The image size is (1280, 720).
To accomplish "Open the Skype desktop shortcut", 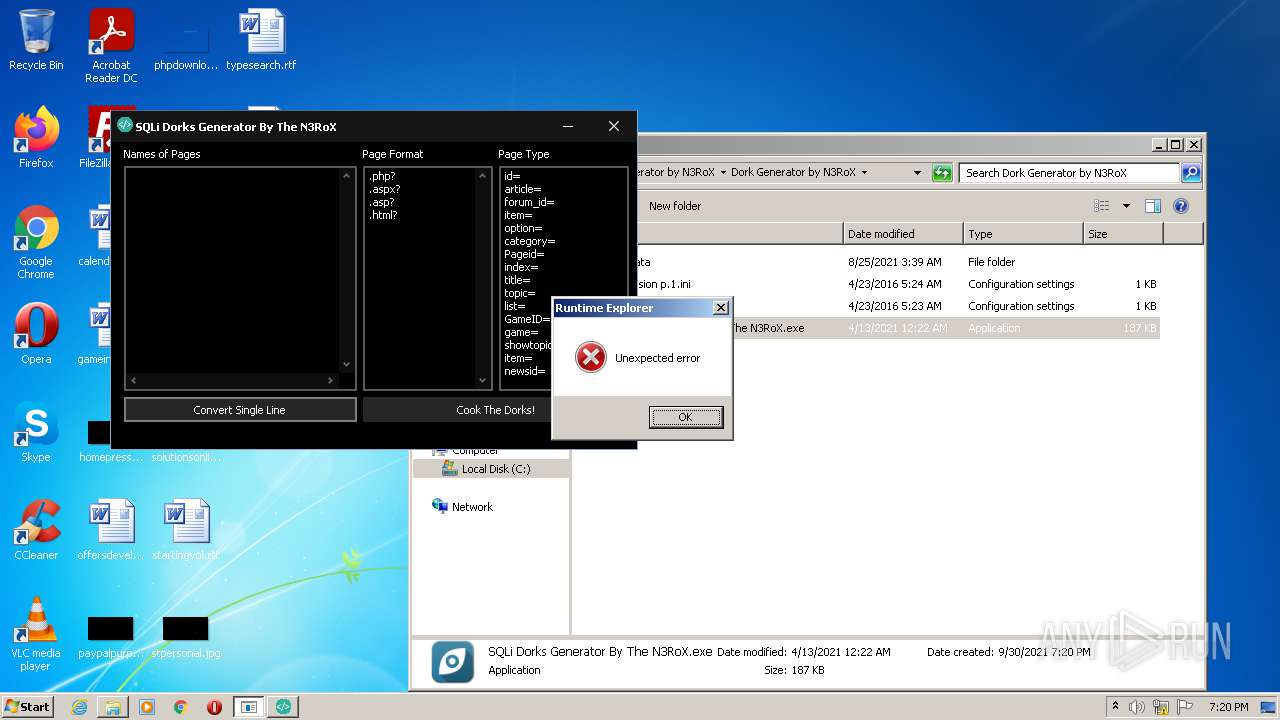I will point(36,432).
